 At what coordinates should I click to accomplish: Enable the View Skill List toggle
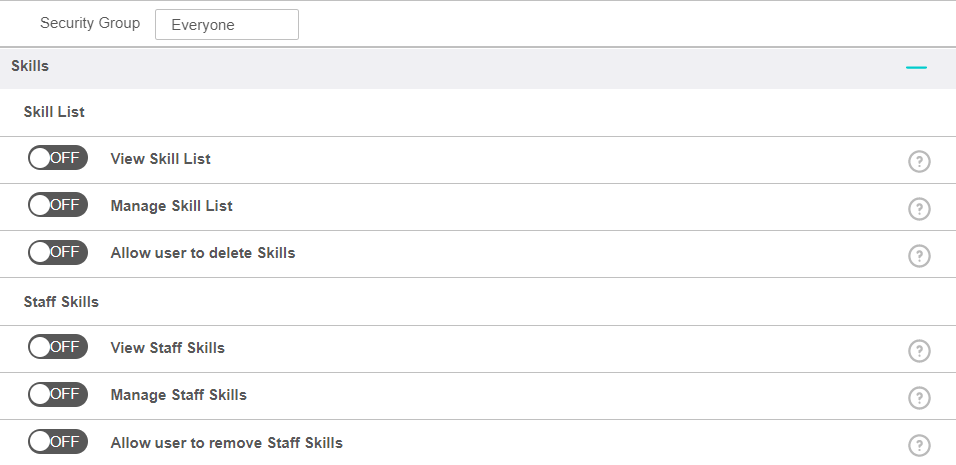point(58,158)
